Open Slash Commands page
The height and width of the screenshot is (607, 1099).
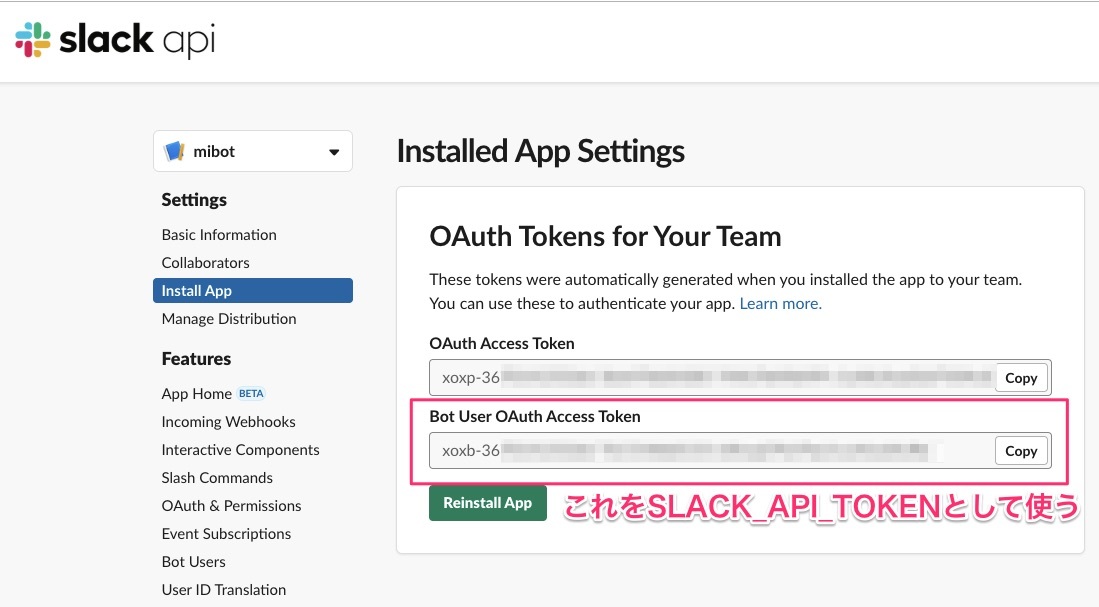(x=217, y=478)
